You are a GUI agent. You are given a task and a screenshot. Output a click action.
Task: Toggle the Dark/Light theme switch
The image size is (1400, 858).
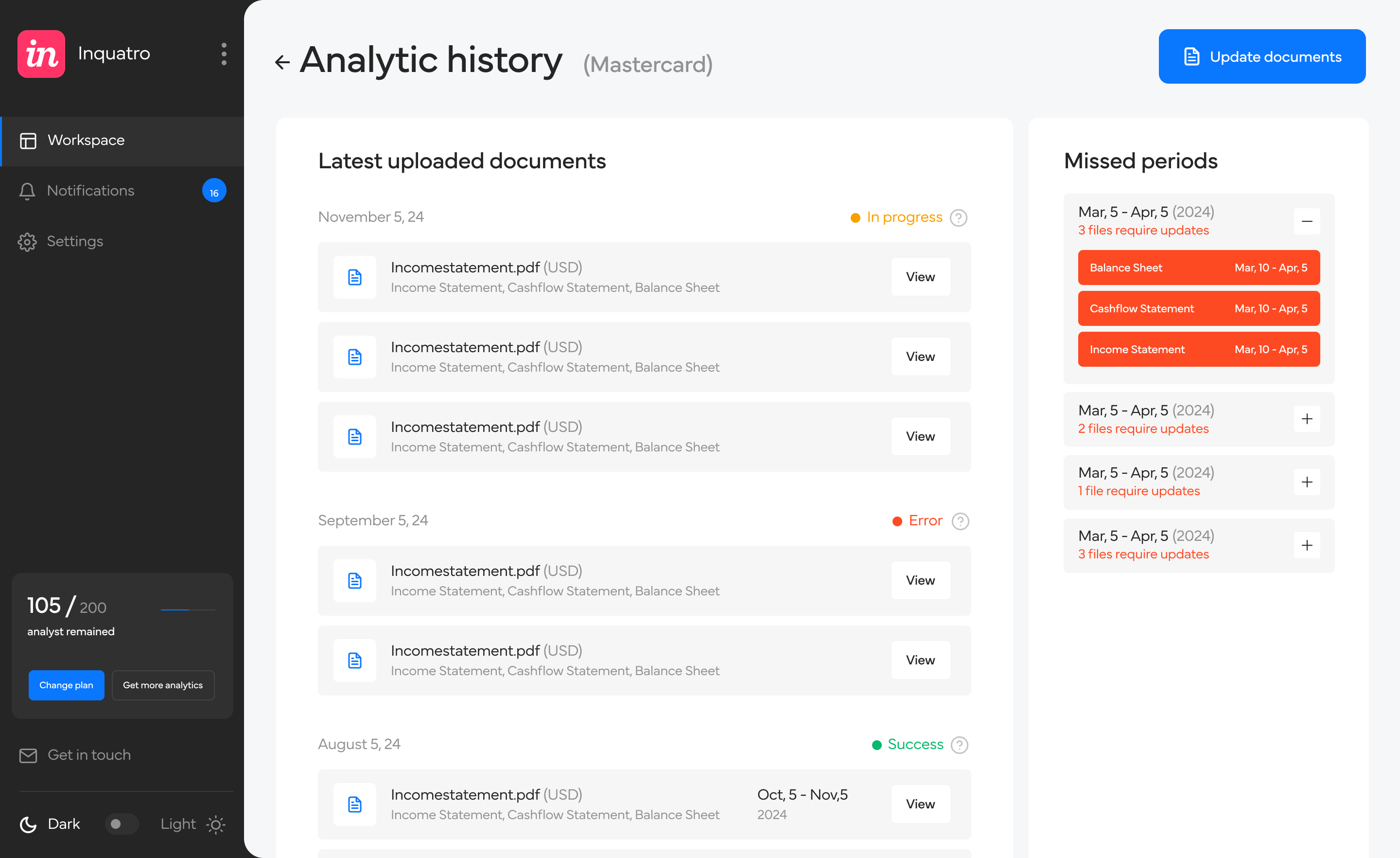(121, 824)
